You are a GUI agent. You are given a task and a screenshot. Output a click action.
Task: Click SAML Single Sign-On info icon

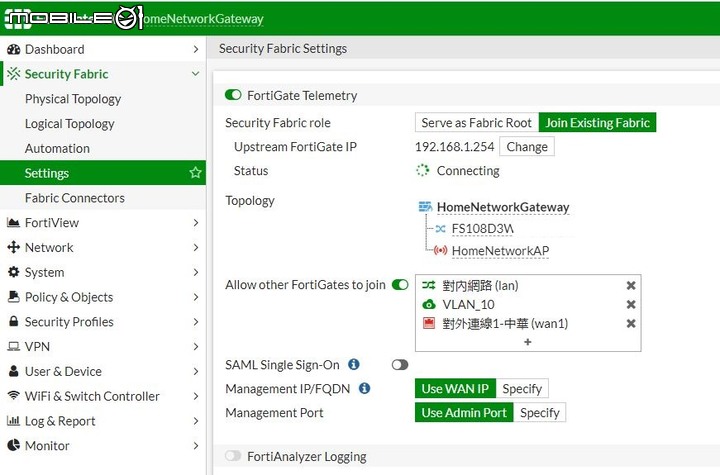354,365
